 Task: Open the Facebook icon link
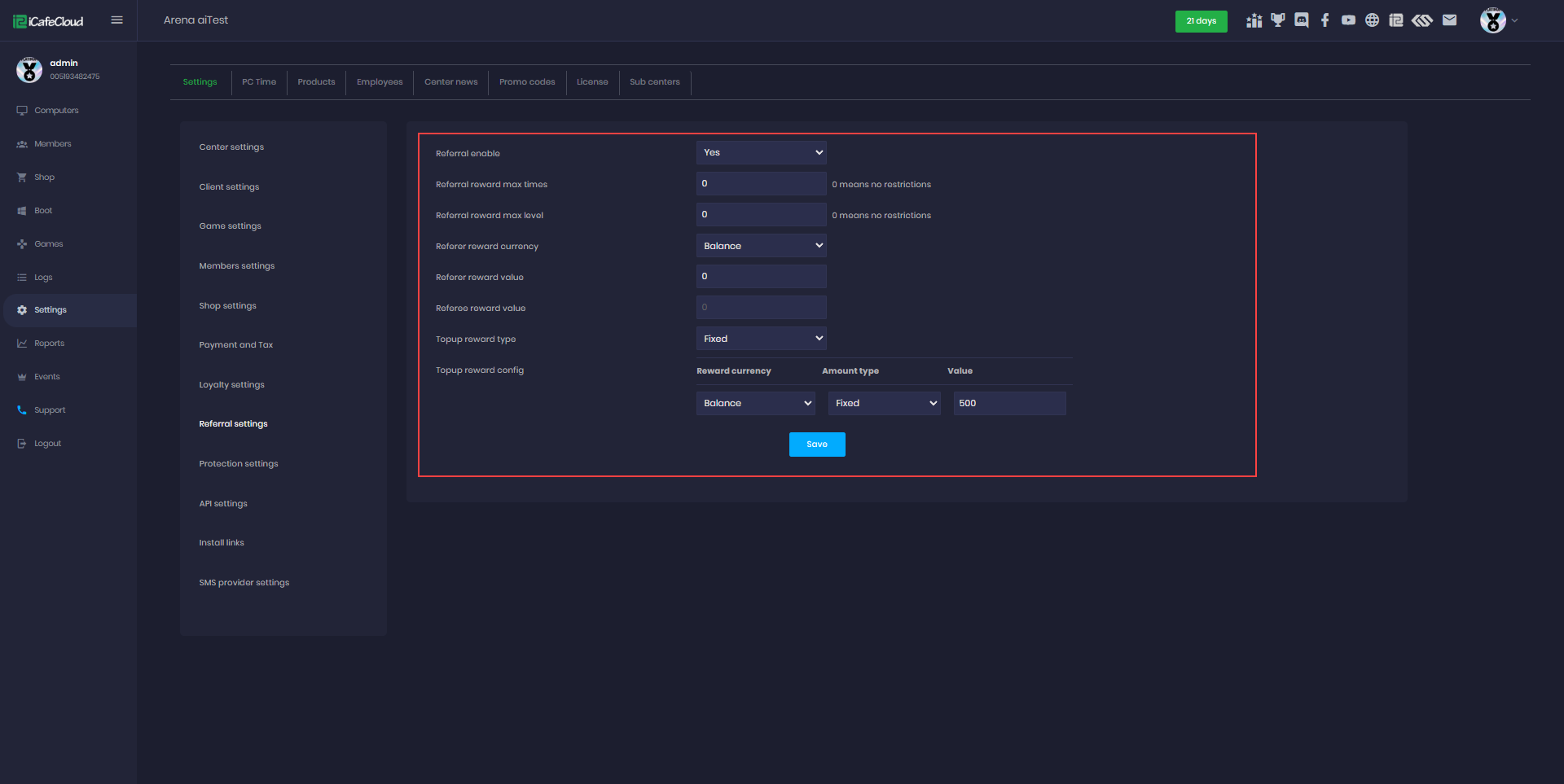coord(1325,20)
